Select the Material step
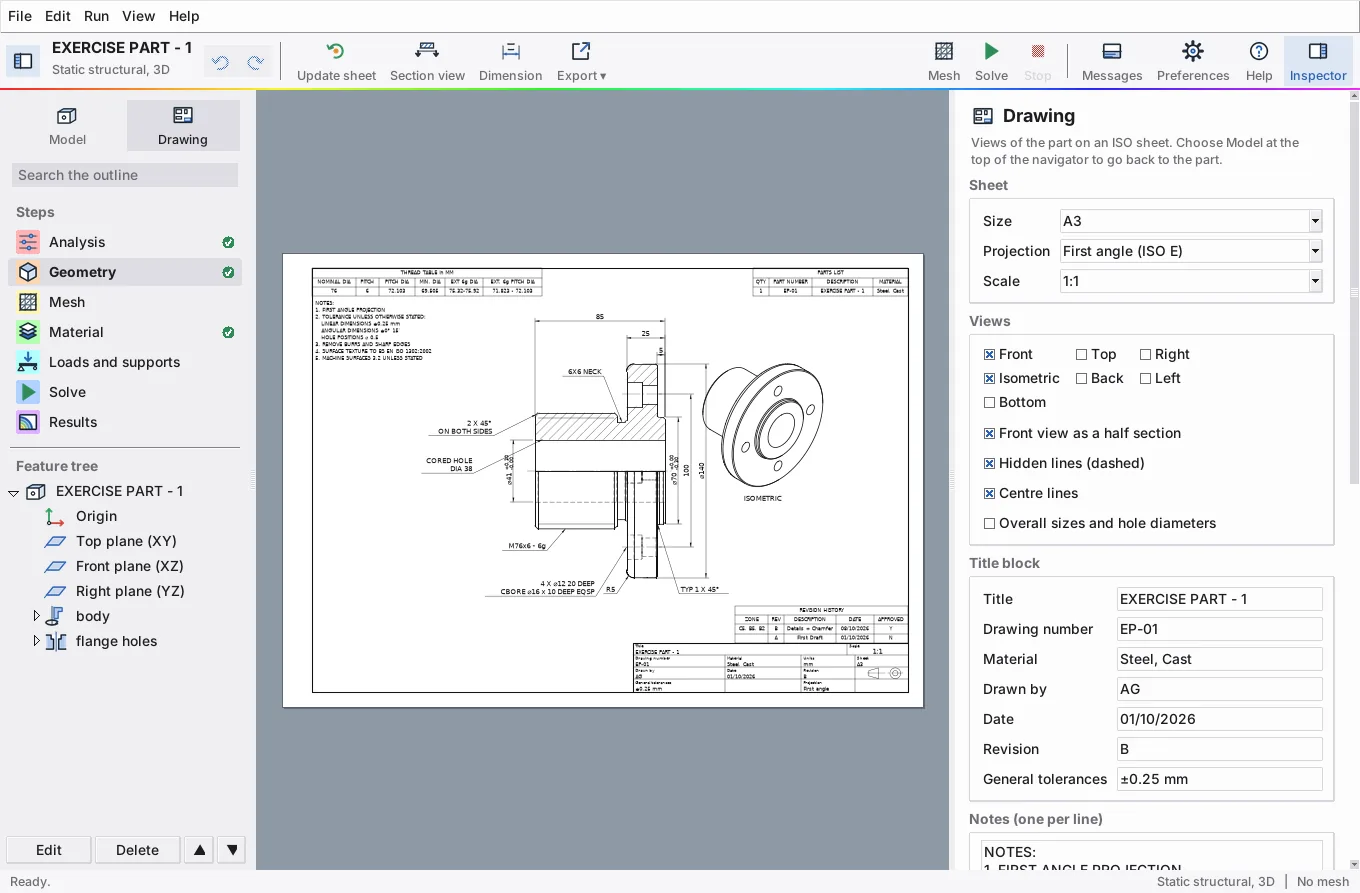Image resolution: width=1360 pixels, height=893 pixels. 125,332
